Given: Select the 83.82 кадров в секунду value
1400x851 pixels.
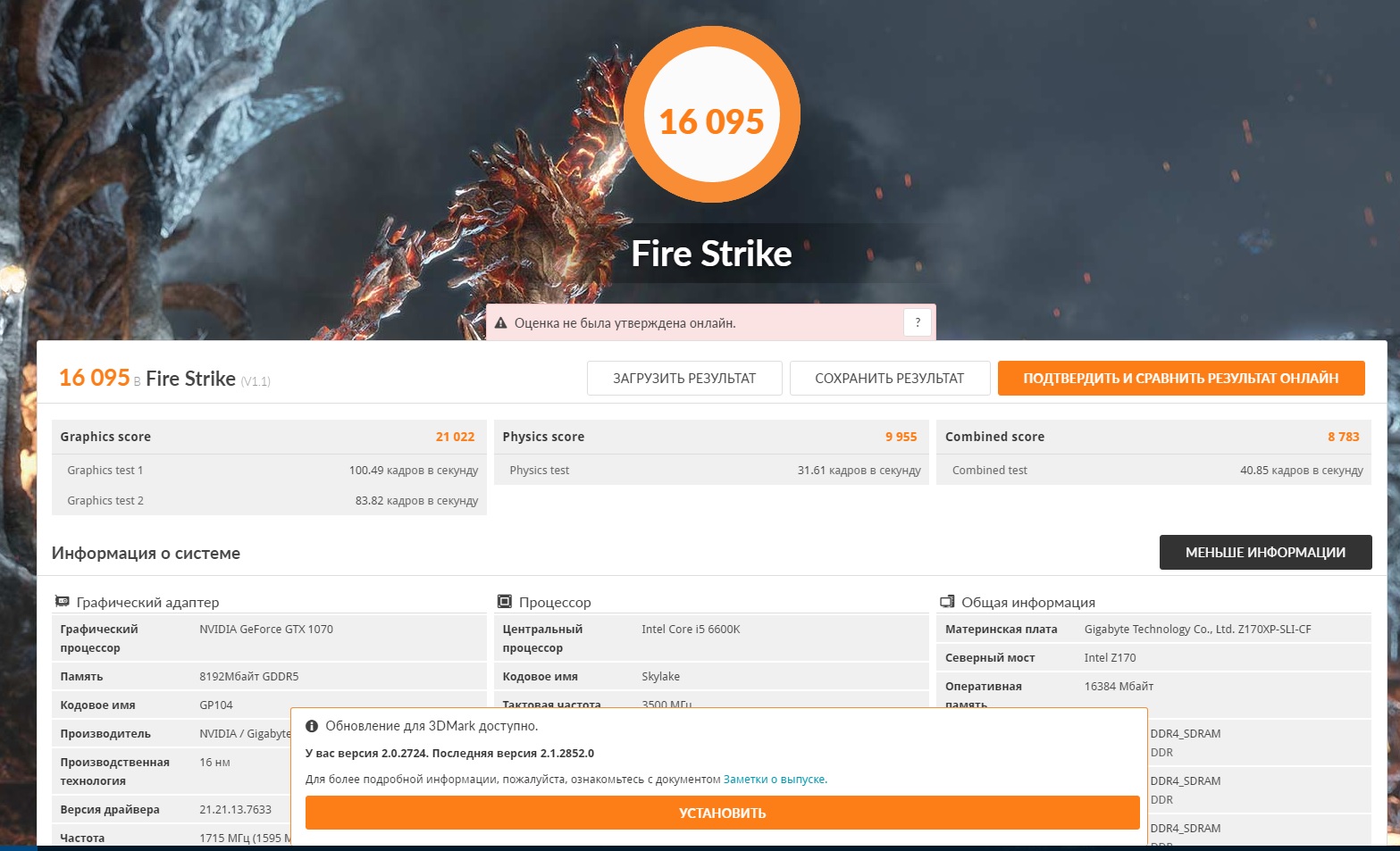Looking at the screenshot, I should 417,500.
